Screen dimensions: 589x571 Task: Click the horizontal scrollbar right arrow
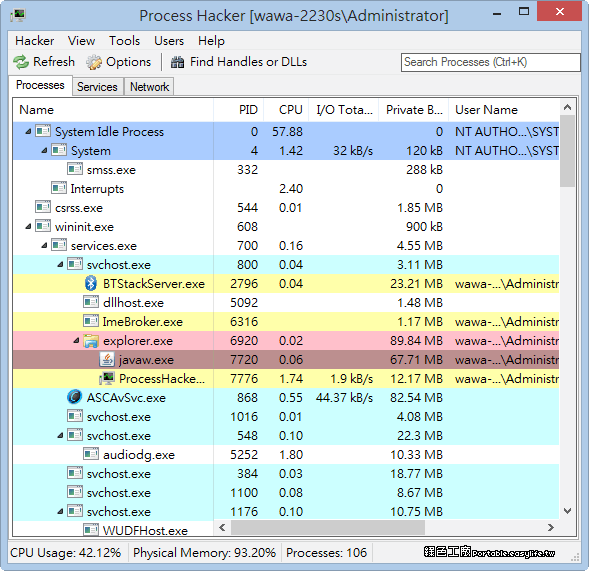point(551,527)
